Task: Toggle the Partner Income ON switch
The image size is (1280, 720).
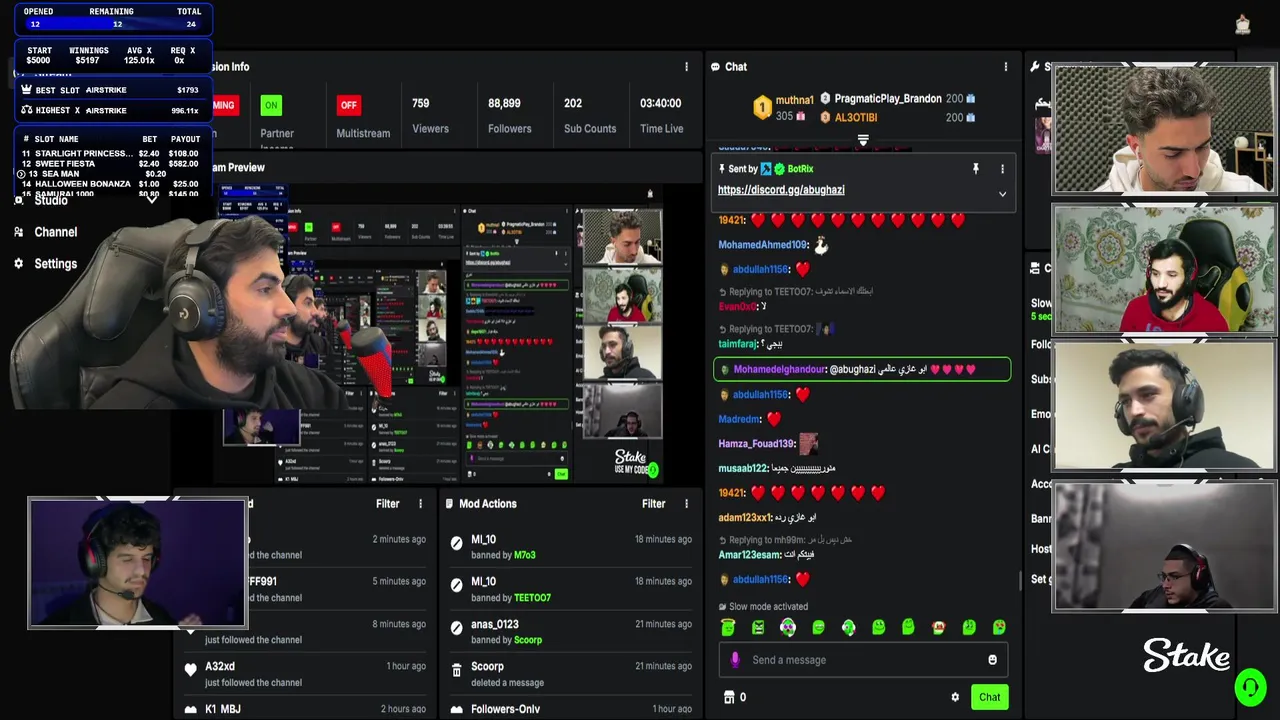Action: (x=271, y=105)
